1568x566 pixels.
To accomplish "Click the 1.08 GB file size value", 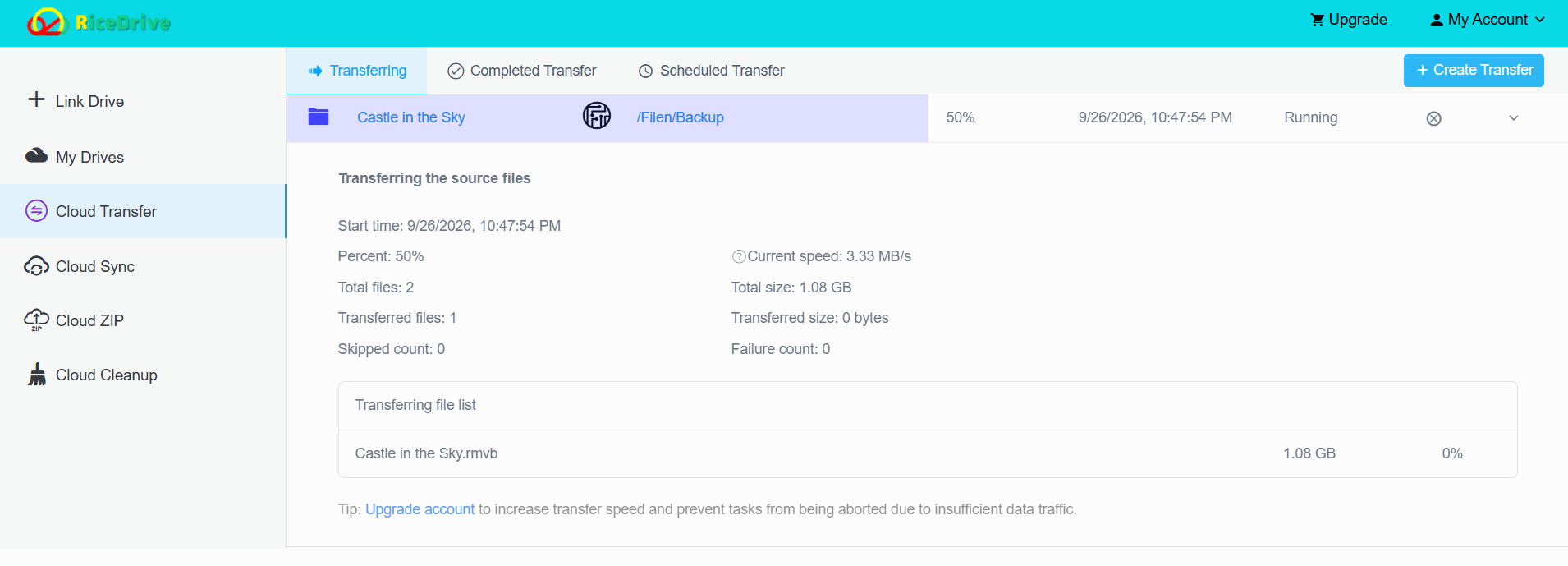I will 1309,453.
